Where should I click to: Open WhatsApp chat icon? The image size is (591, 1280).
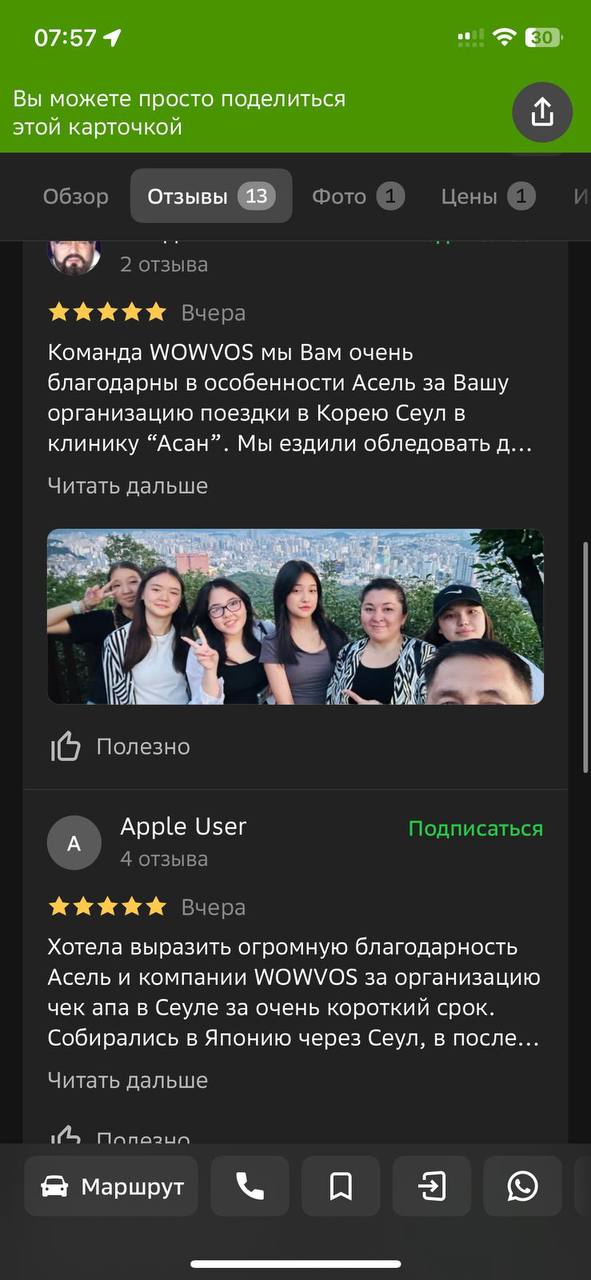[523, 1186]
